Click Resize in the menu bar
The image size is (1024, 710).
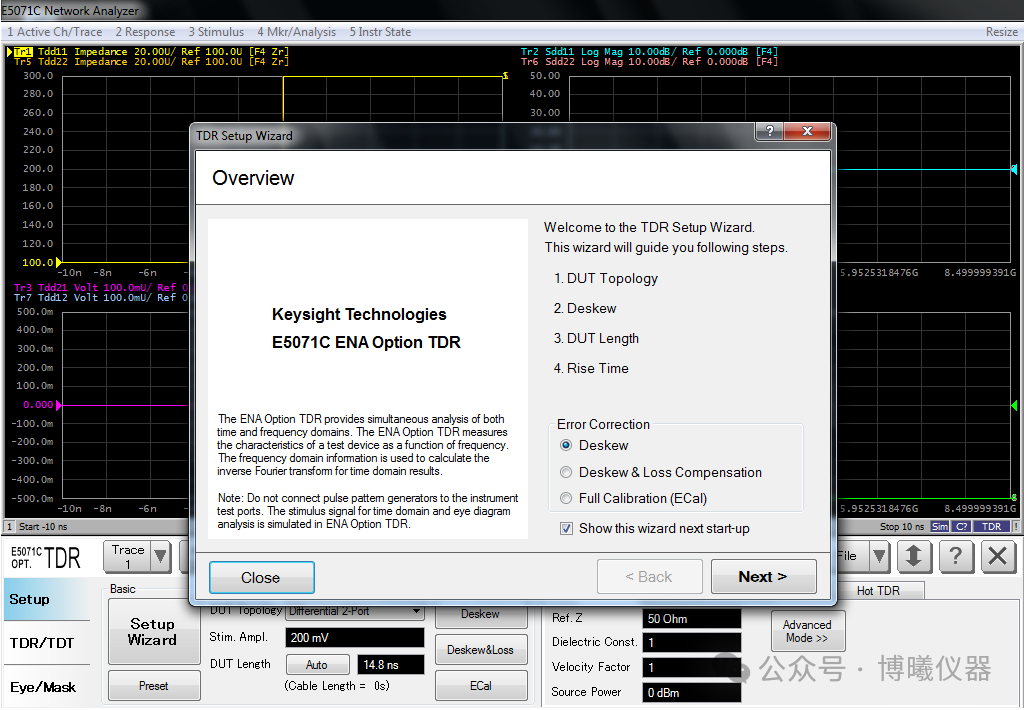(1001, 32)
